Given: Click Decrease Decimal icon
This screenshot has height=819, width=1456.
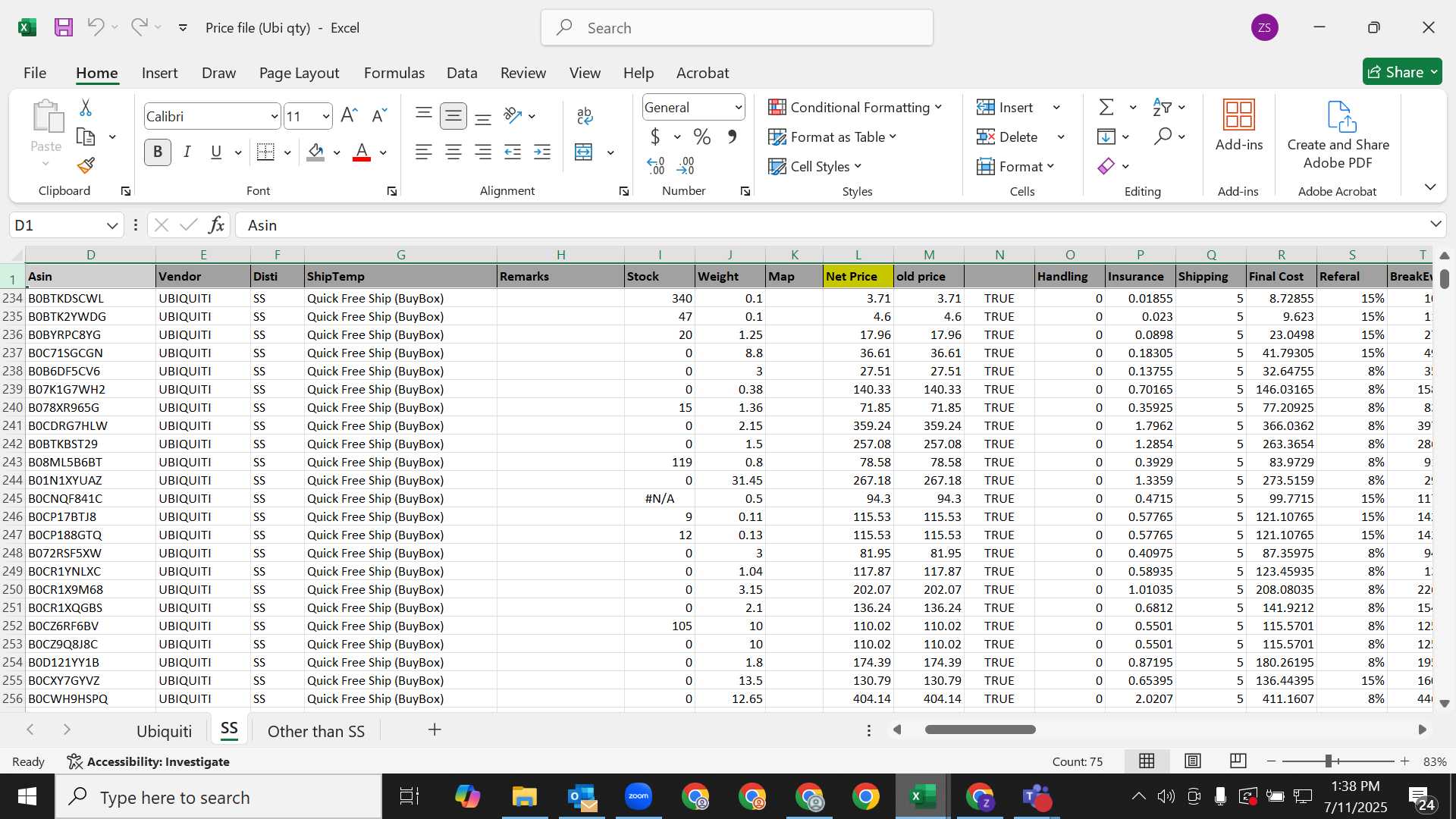Looking at the screenshot, I should (x=686, y=165).
